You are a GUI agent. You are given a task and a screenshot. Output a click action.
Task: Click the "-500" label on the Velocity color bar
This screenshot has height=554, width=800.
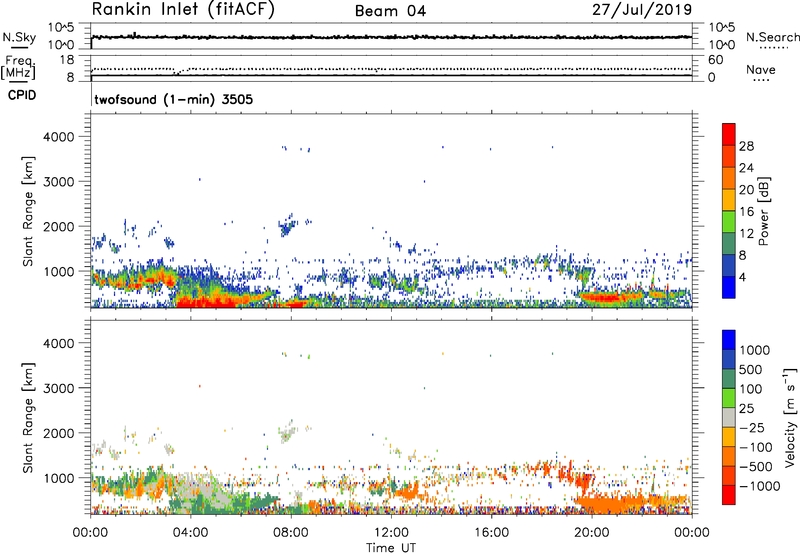756,467
